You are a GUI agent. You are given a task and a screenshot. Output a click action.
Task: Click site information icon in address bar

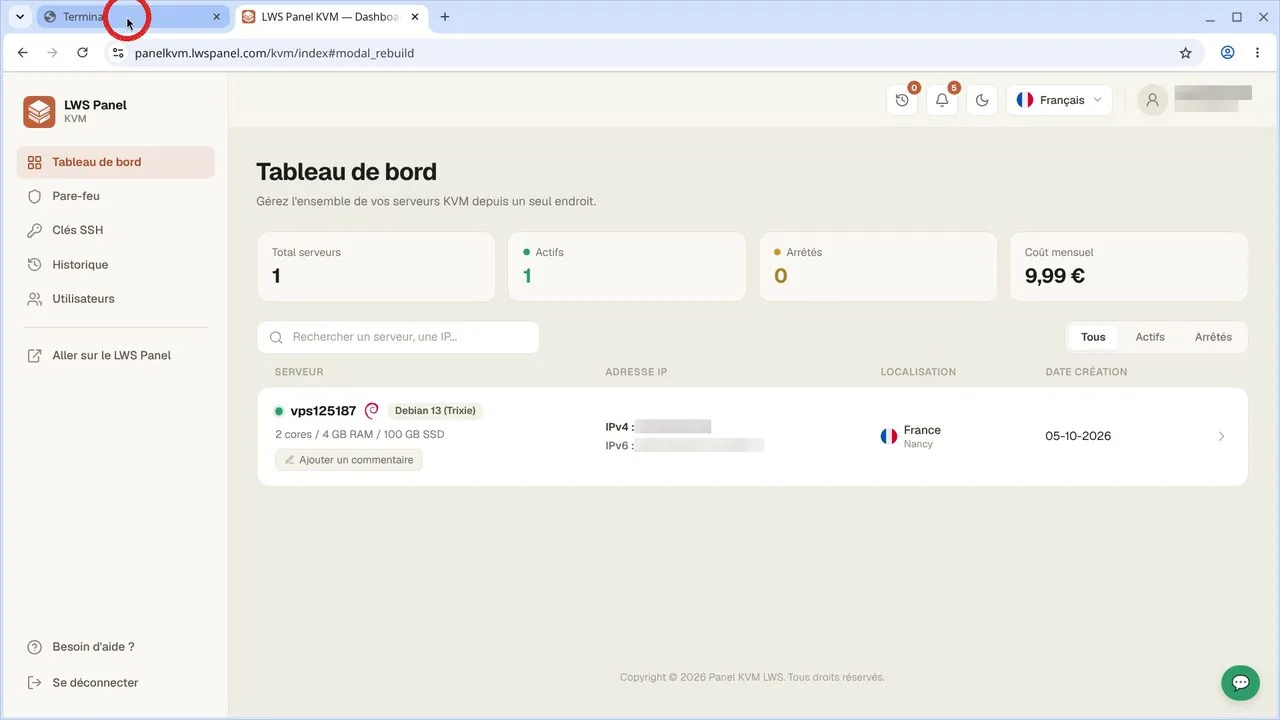117,53
